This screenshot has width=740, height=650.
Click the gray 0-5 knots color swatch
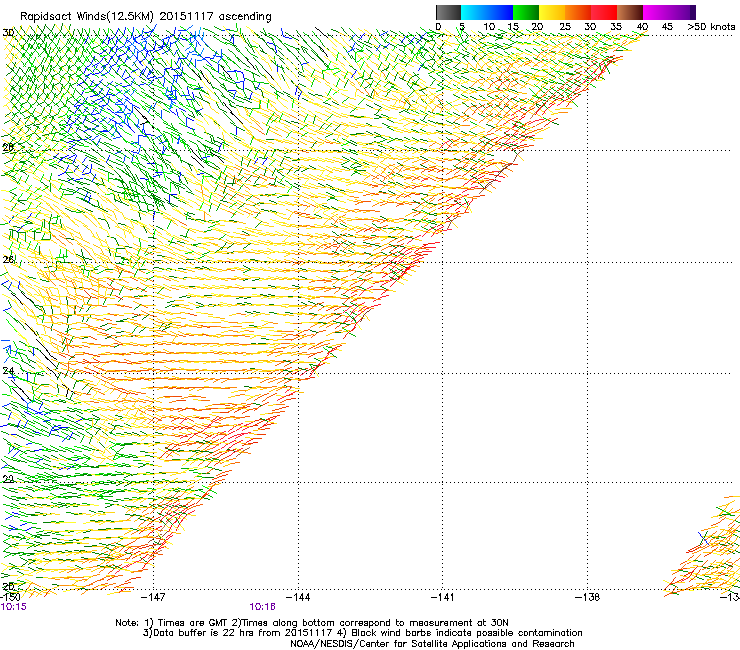click(448, 12)
